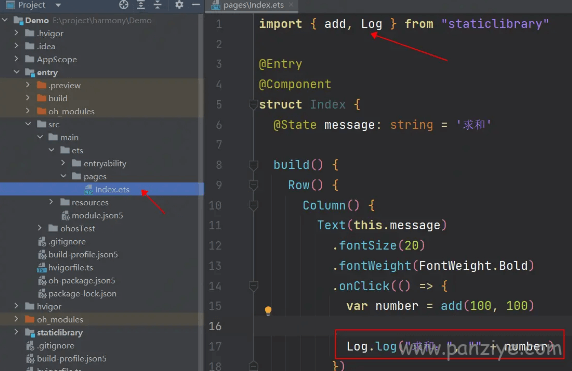The height and width of the screenshot is (371, 572).
Task: Collapse the src folder
Action: click(x=28, y=124)
